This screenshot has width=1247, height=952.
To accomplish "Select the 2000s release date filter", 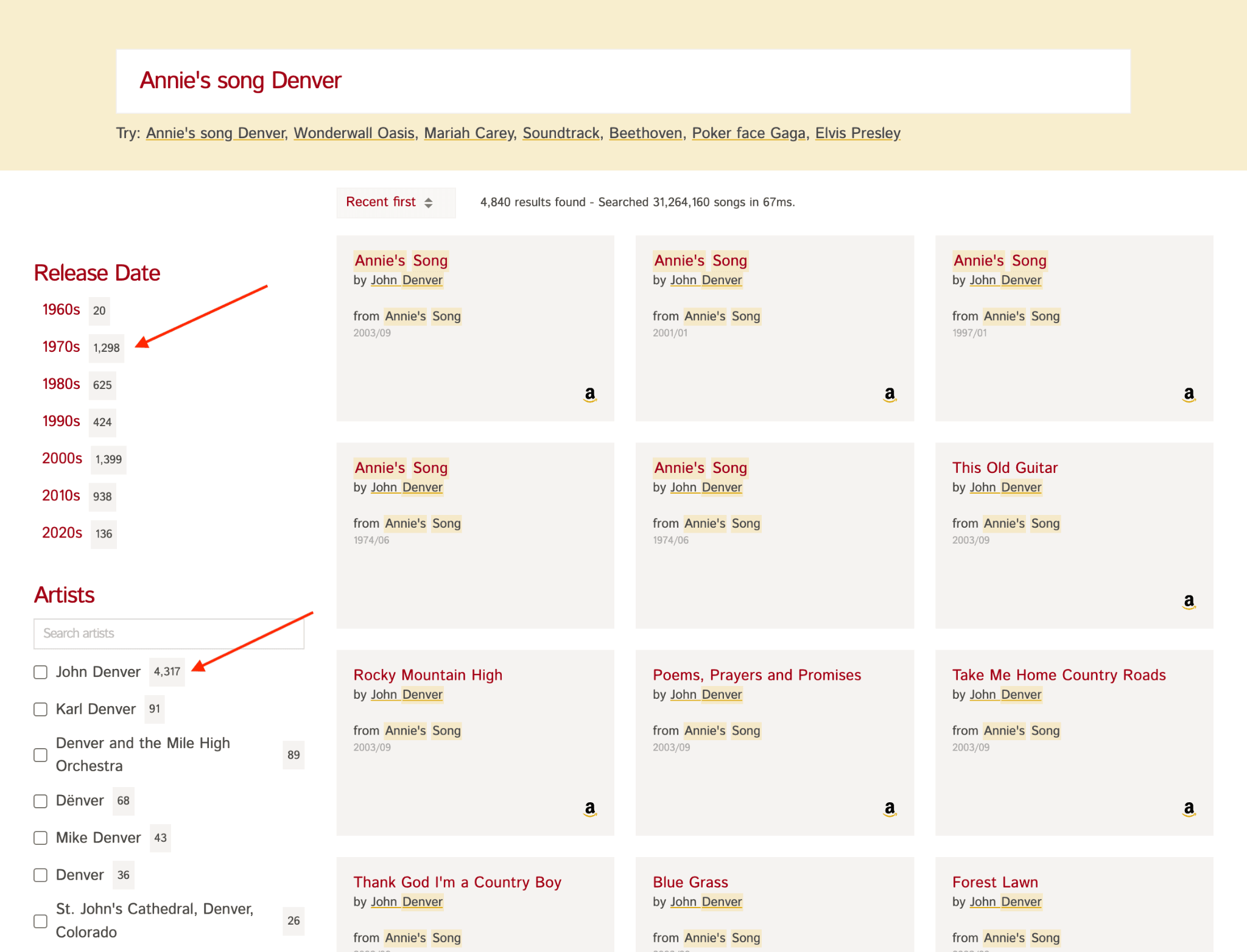I will coord(61,458).
